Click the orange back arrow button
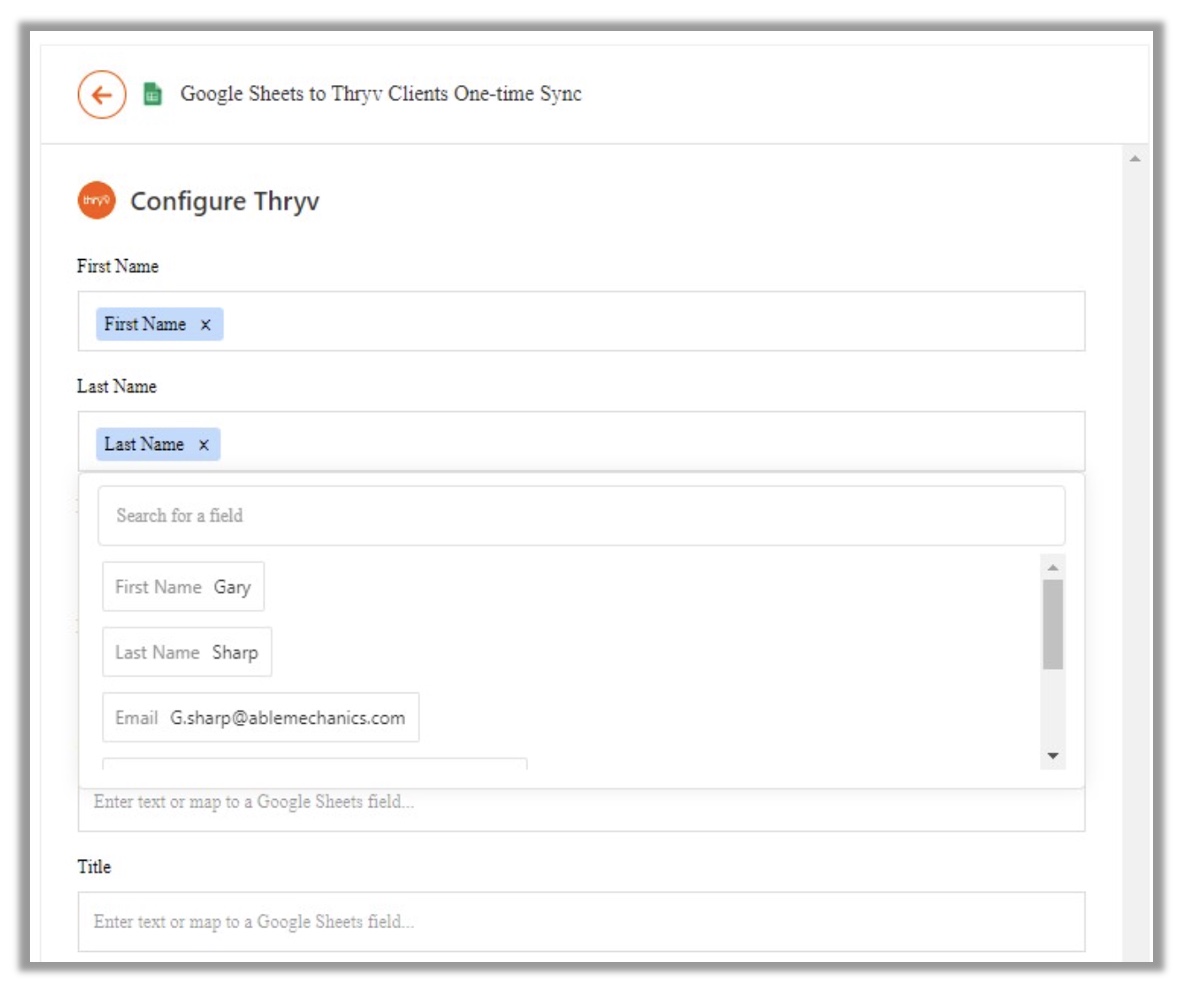 click(101, 95)
